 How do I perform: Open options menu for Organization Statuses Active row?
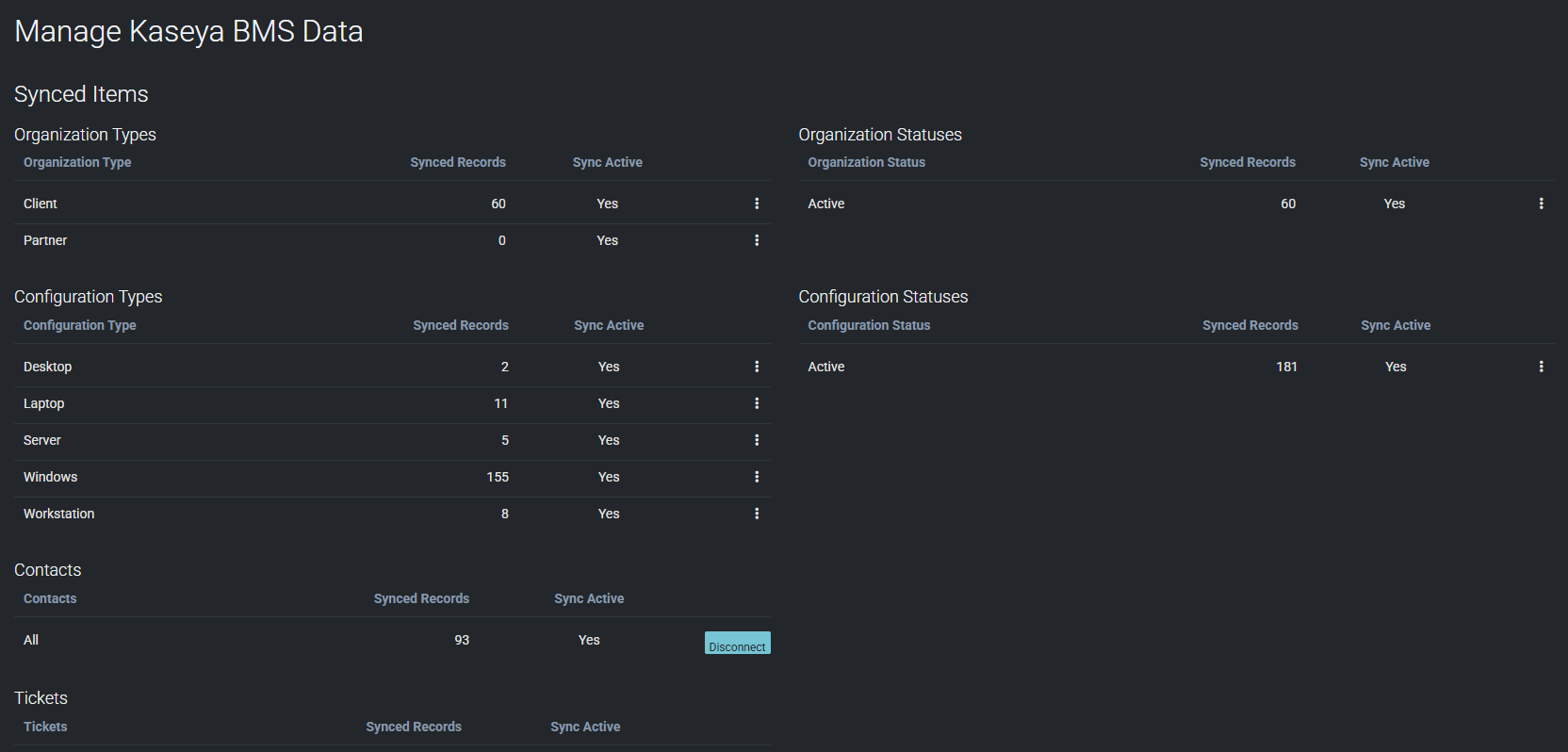tap(1542, 204)
